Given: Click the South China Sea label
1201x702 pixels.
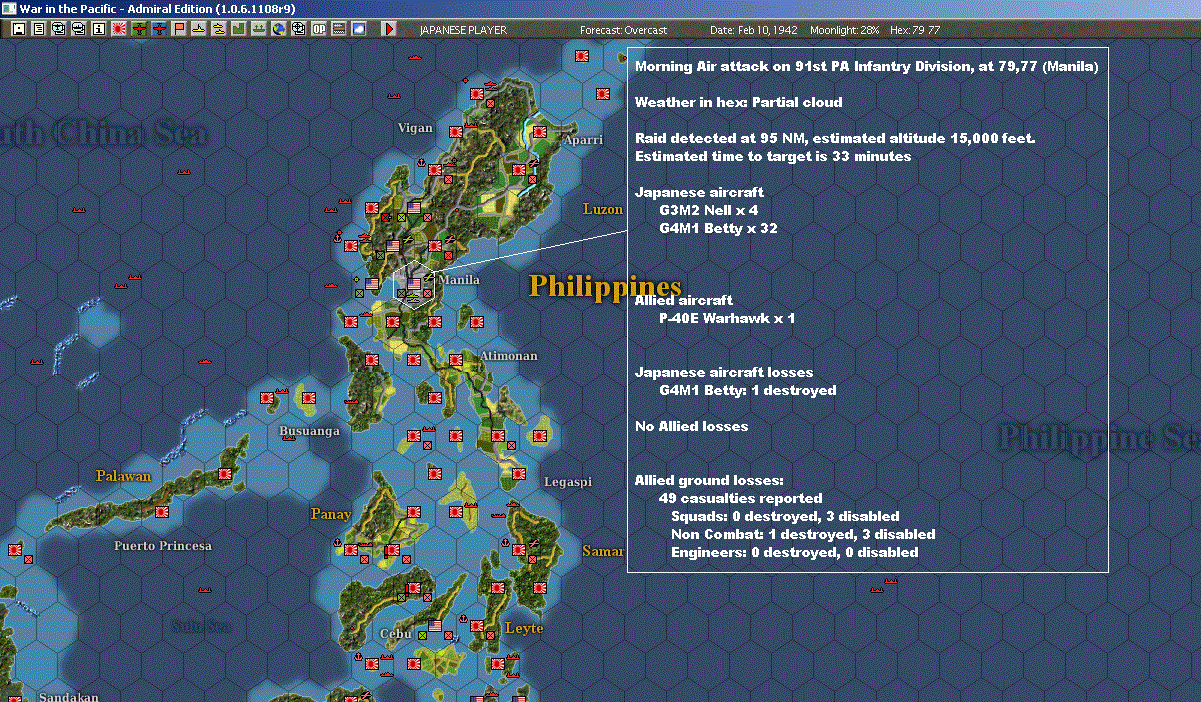Looking at the screenshot, I should point(104,133).
